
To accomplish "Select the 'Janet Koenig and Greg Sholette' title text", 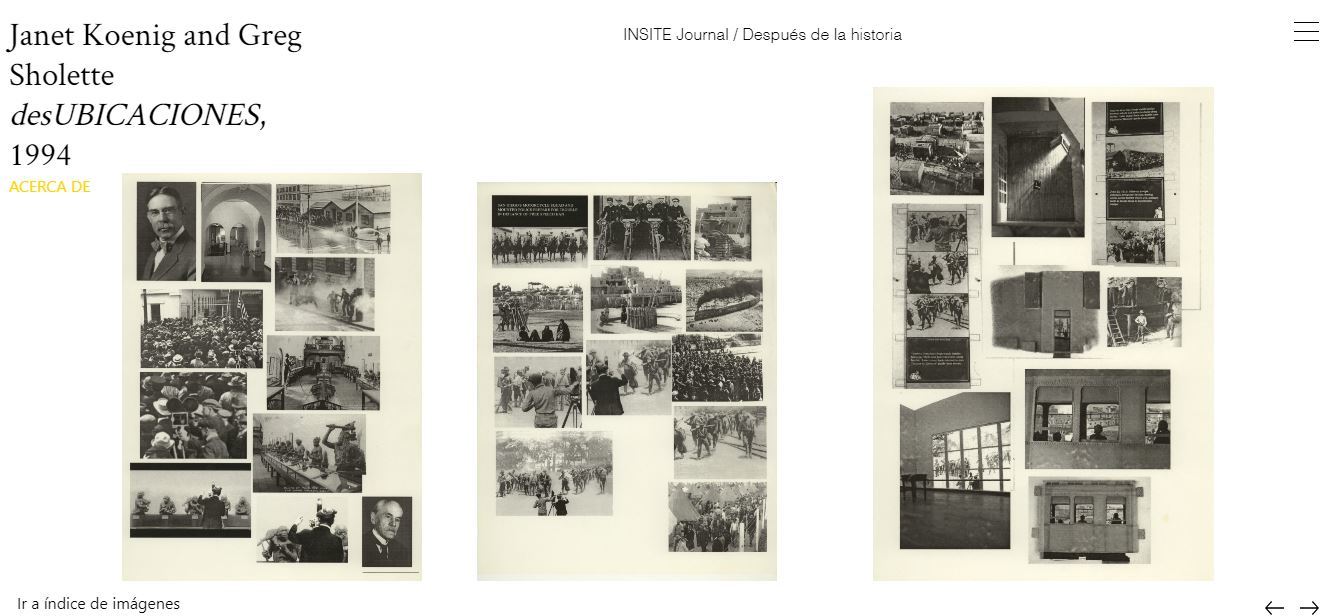I will coord(155,55).
